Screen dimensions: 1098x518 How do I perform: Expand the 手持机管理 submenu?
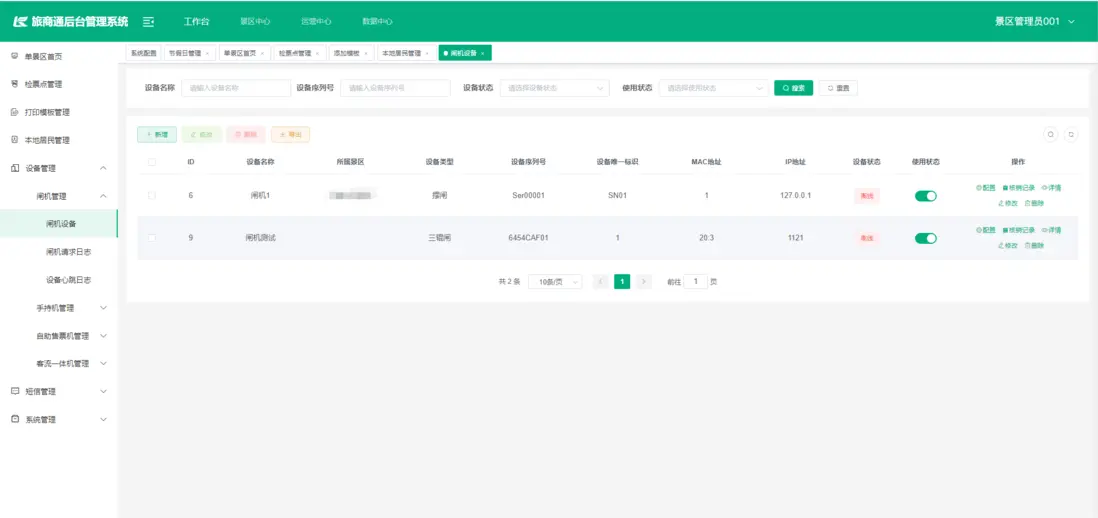click(104, 307)
